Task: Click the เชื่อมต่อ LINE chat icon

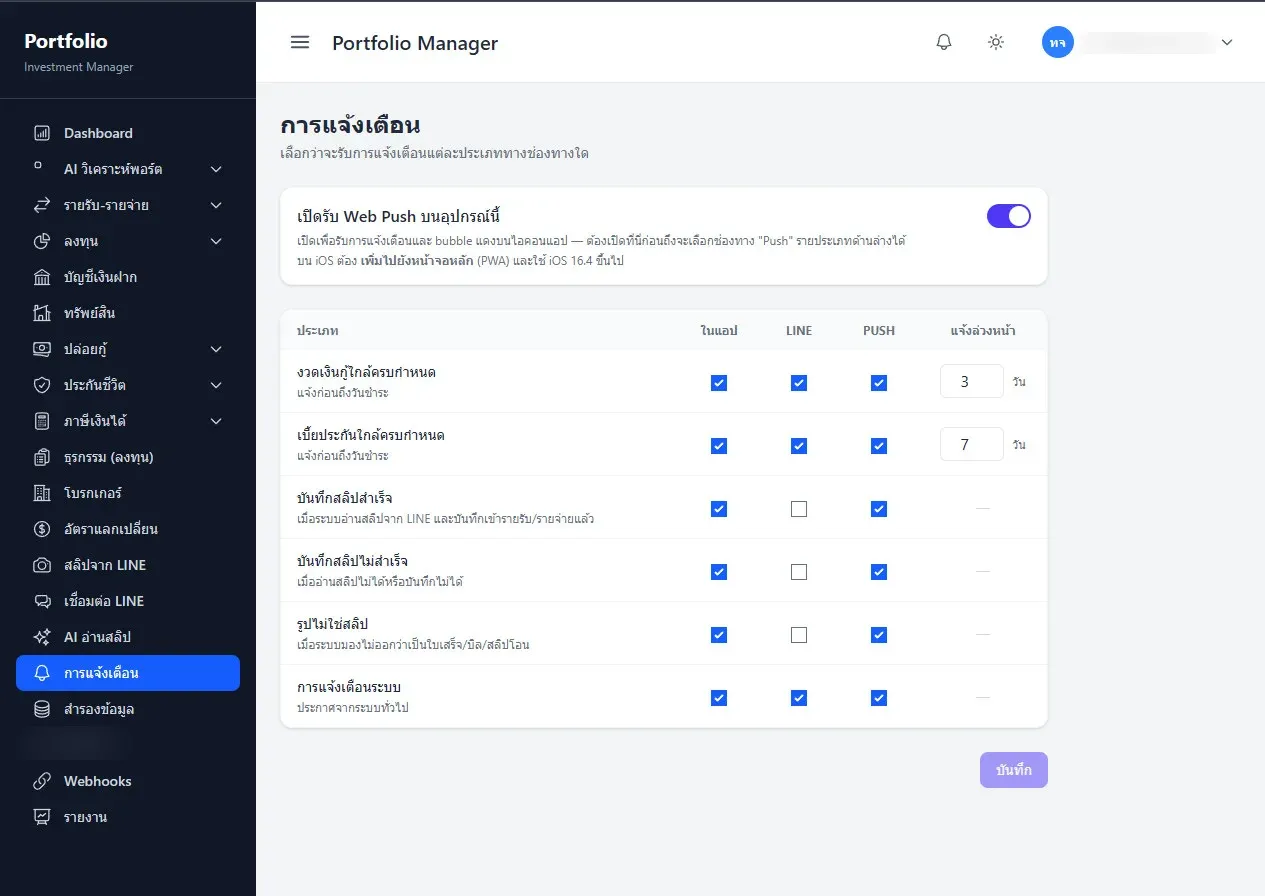Action: coord(42,601)
